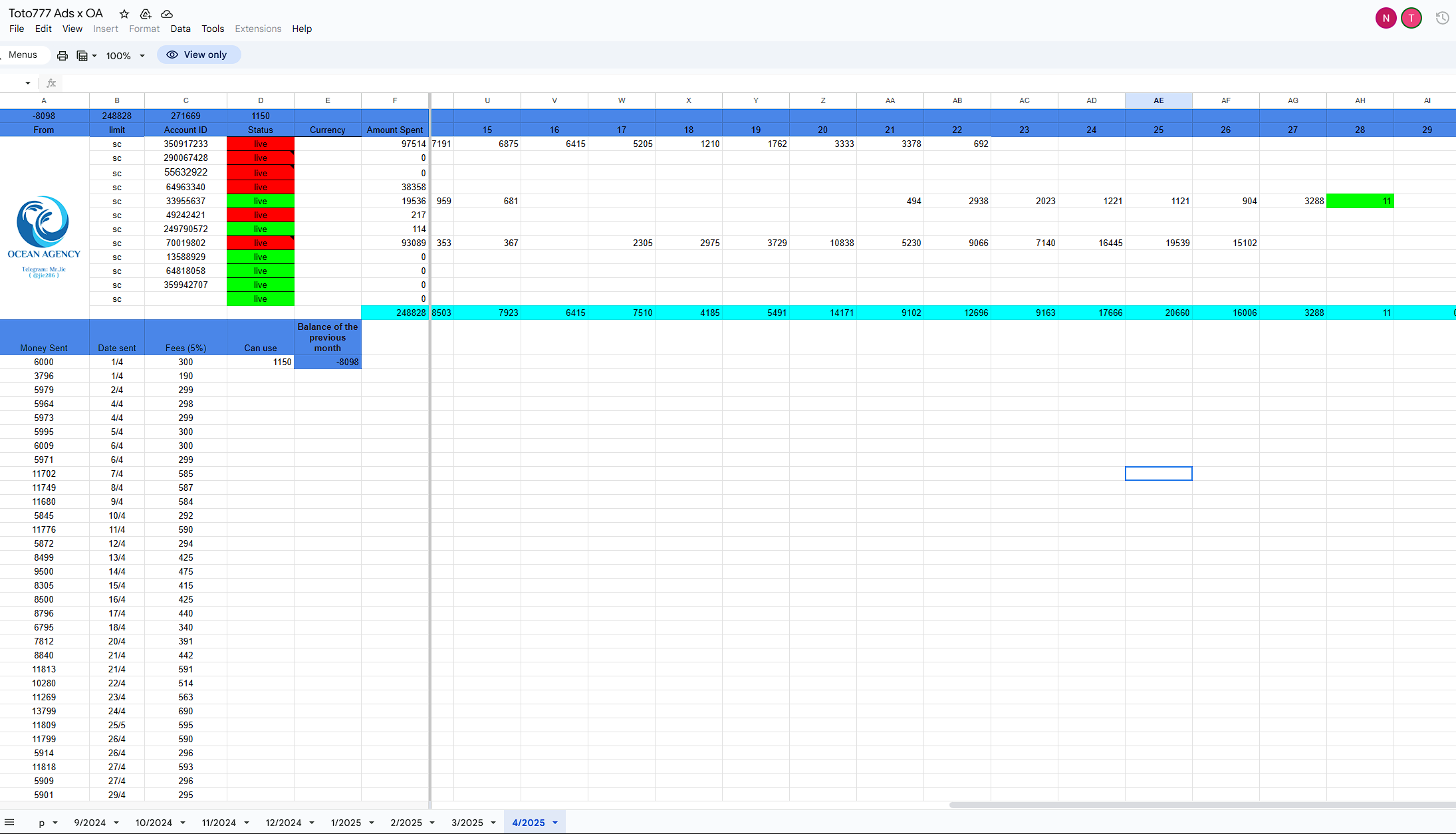Click the print icon
The width and height of the screenshot is (1456, 834).
[62, 56]
